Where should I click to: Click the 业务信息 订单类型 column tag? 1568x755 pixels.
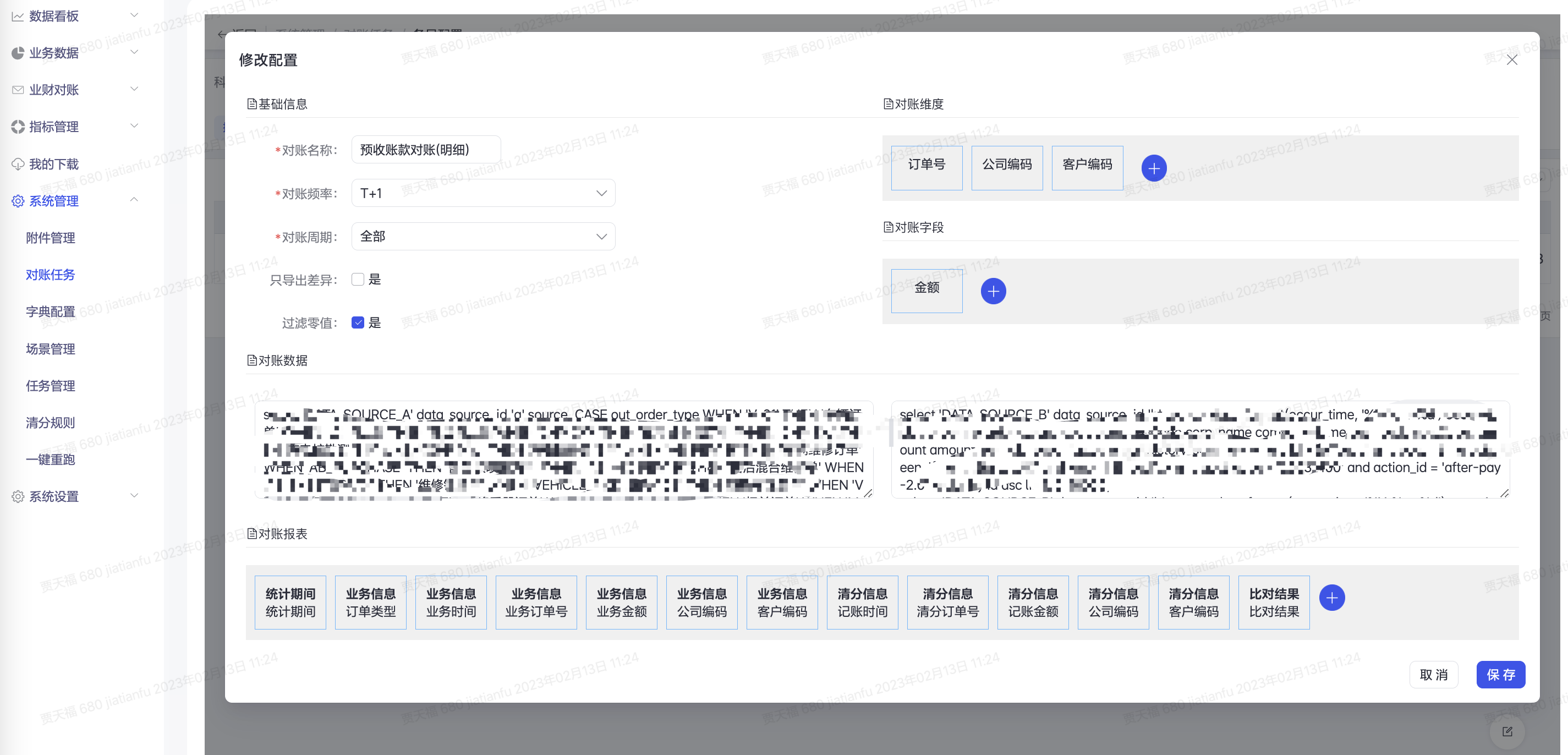pyautogui.click(x=371, y=602)
